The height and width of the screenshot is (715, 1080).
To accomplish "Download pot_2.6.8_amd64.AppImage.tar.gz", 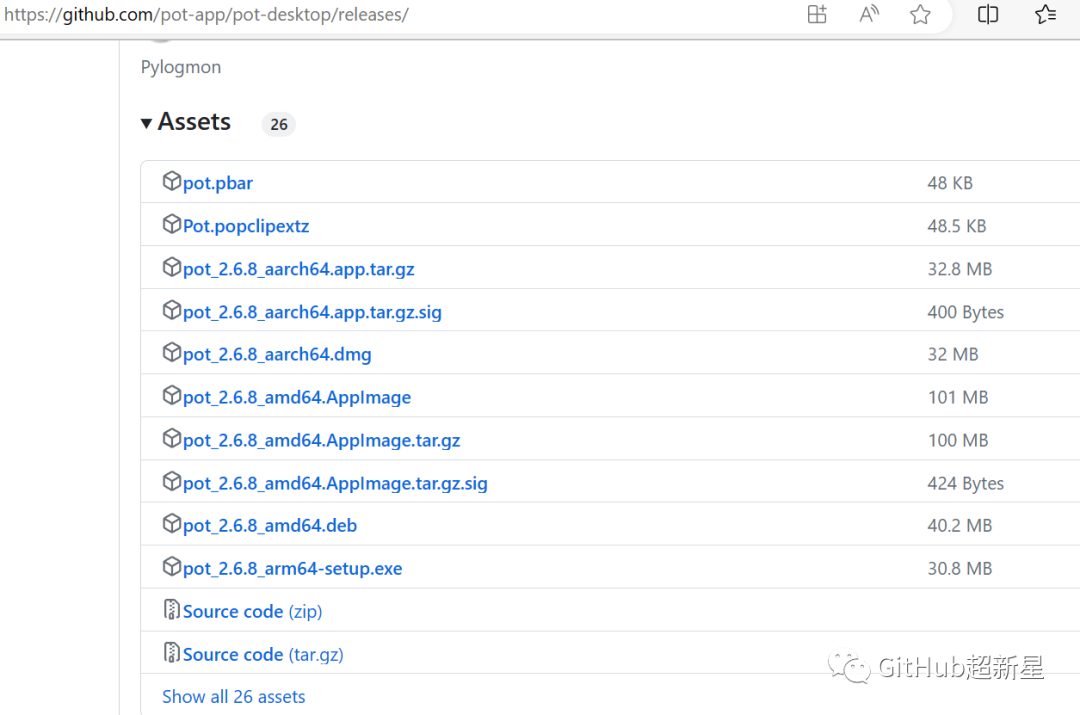I will (322, 440).
